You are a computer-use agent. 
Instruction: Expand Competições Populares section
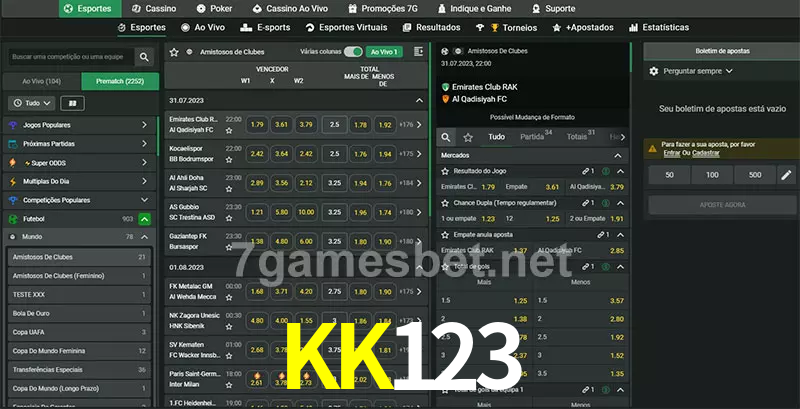(x=144, y=200)
